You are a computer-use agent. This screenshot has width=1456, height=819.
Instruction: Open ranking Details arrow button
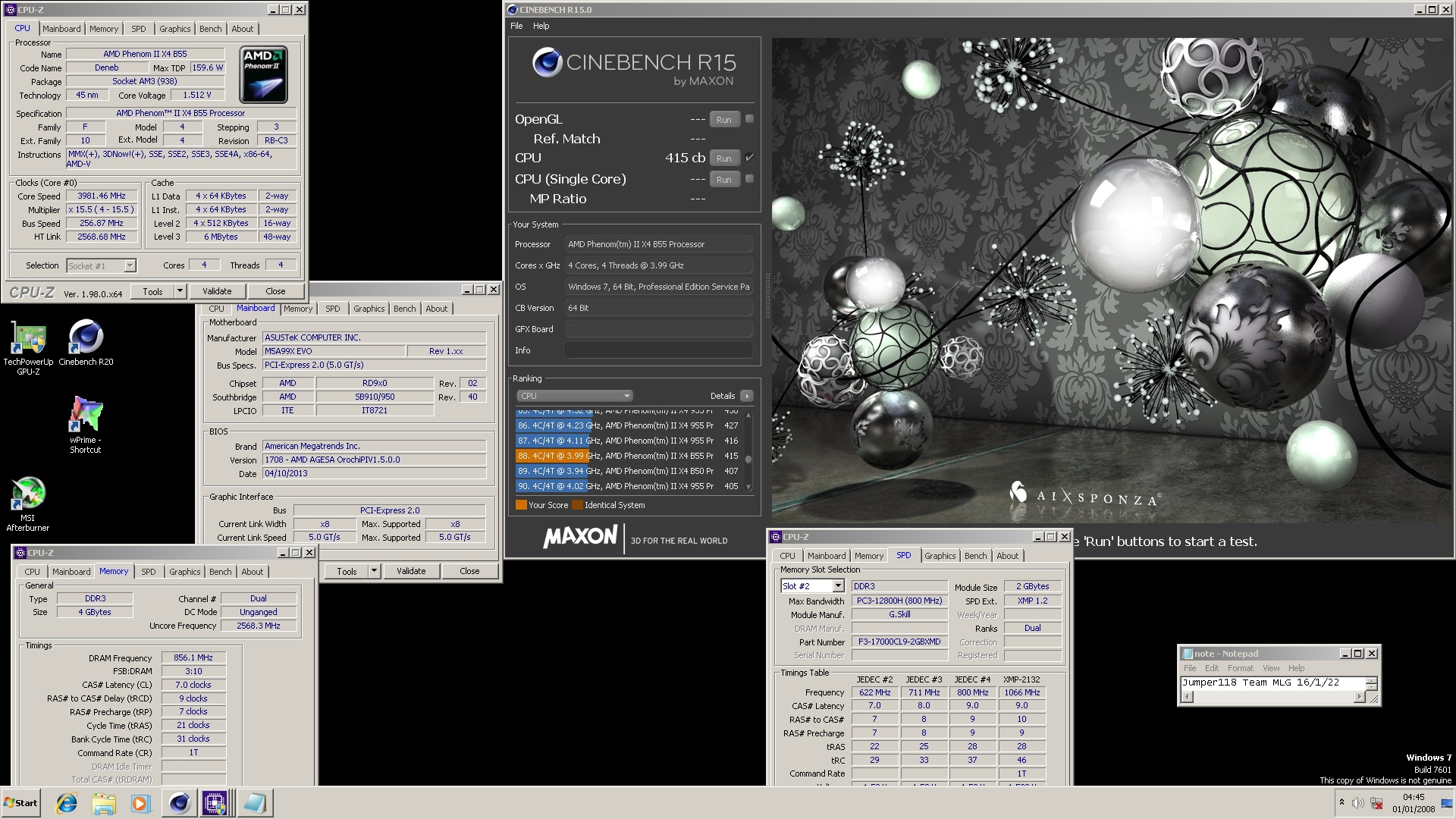(x=747, y=396)
